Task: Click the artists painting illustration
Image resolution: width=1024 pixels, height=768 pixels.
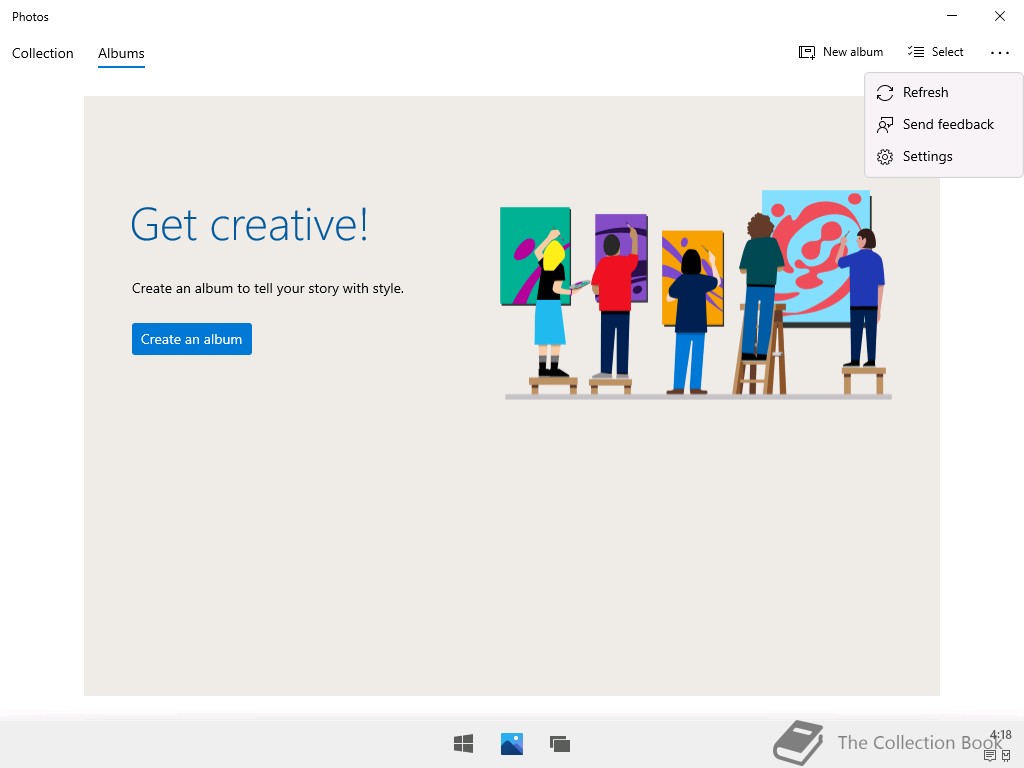Action: tap(697, 294)
